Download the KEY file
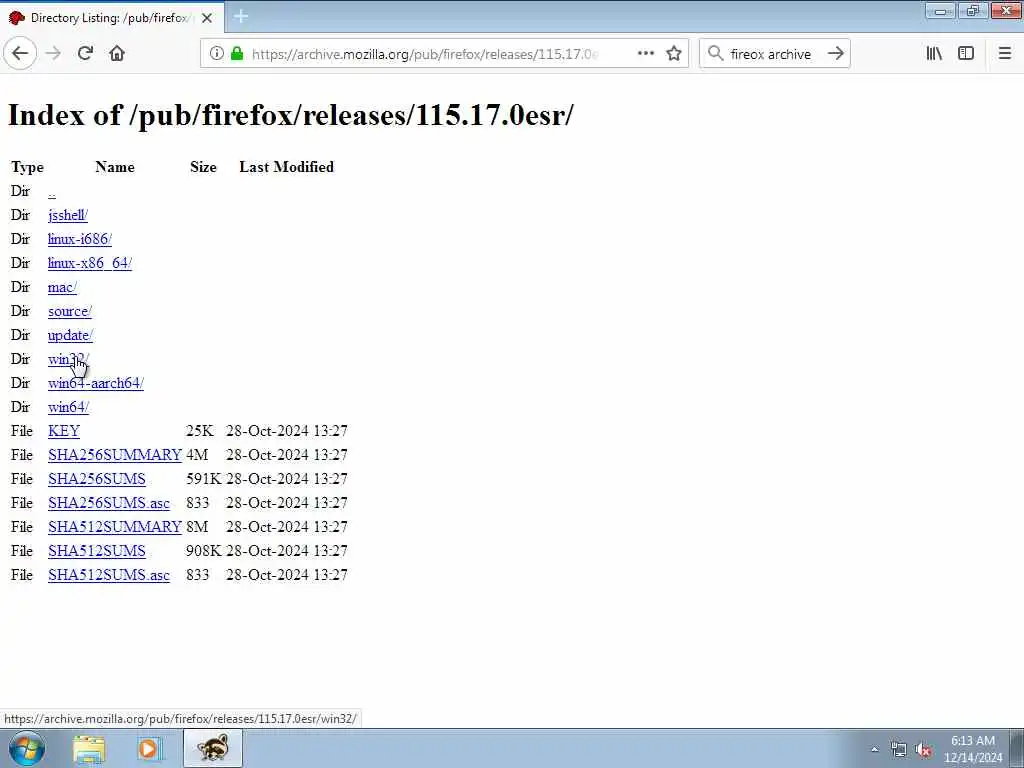 64,431
